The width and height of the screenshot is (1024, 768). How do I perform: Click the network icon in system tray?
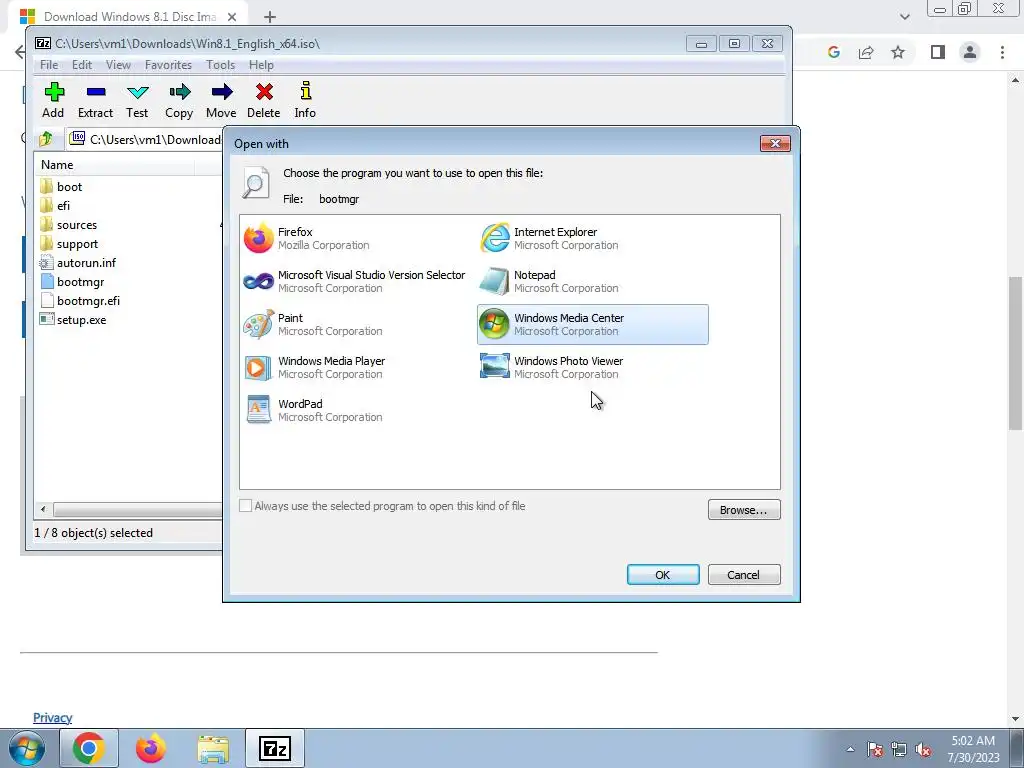point(899,750)
